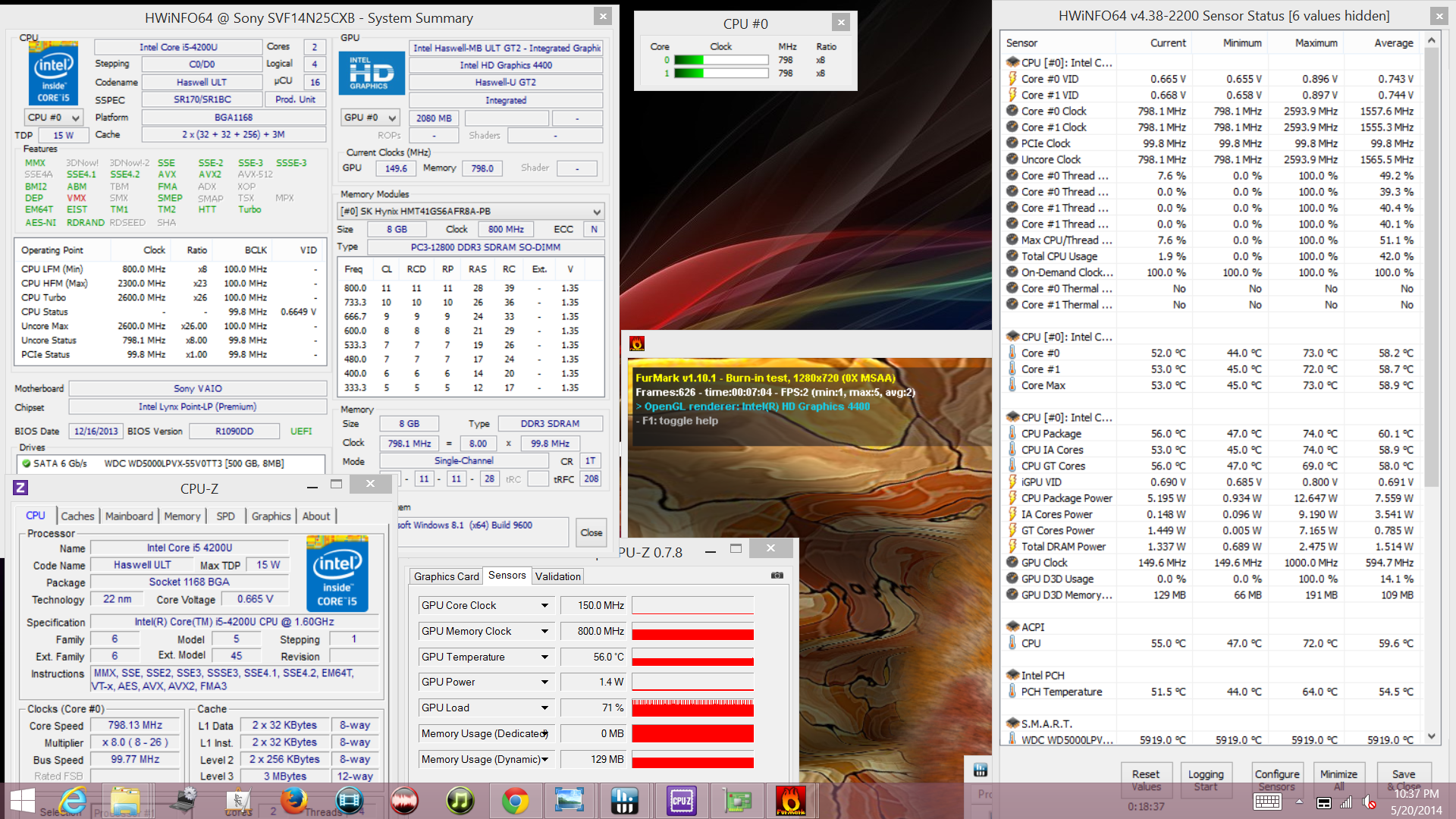Image resolution: width=1456 pixels, height=819 pixels.
Task: Take a GPU-Z screenshot with camera icon
Action: point(777,576)
